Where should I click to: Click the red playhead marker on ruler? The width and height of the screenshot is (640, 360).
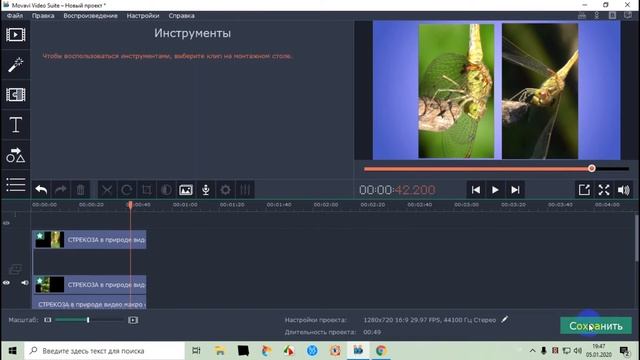[130, 204]
